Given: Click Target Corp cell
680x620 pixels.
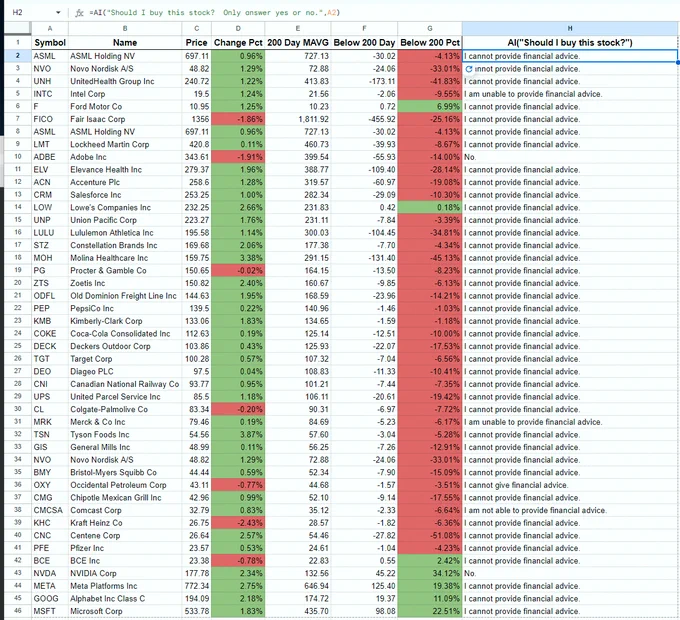Looking at the screenshot, I should tap(125, 359).
